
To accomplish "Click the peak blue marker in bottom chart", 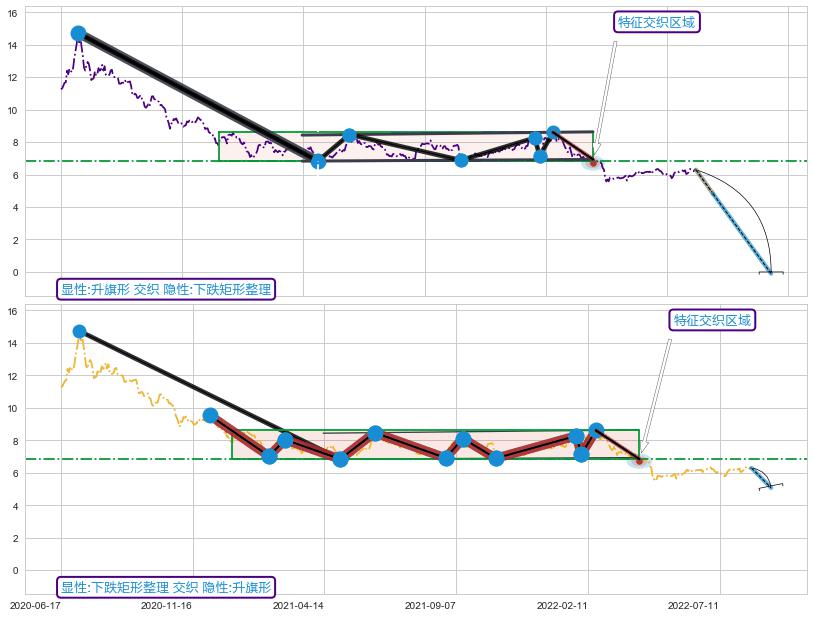I will [x=79, y=331].
